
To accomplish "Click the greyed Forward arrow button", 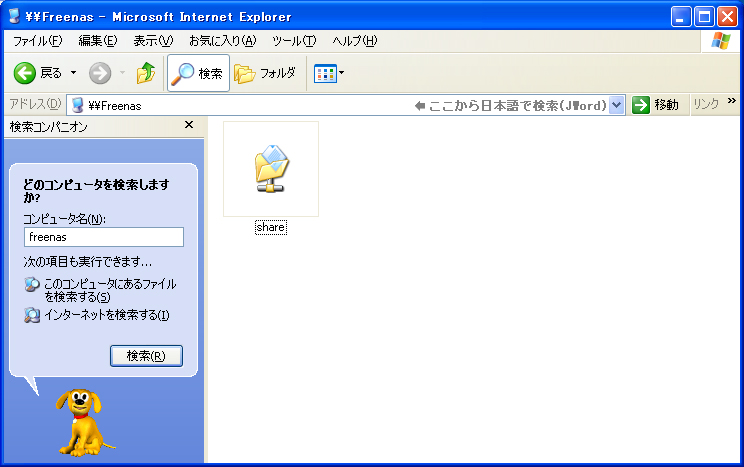I will click(x=100, y=73).
